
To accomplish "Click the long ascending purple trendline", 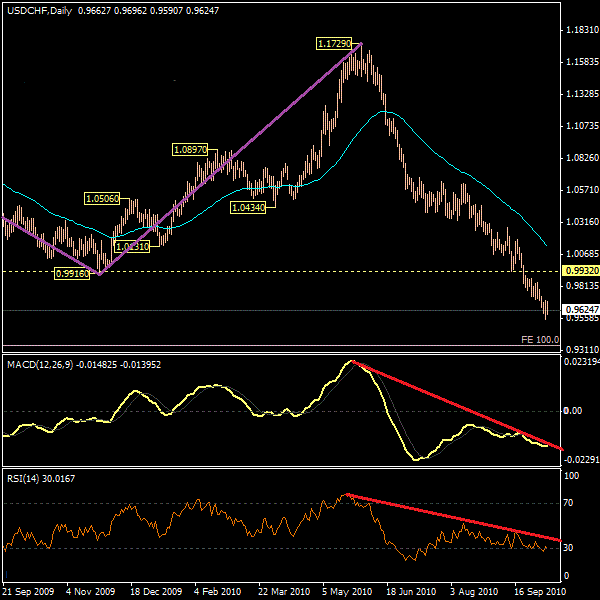I will pyautogui.click(x=230, y=158).
